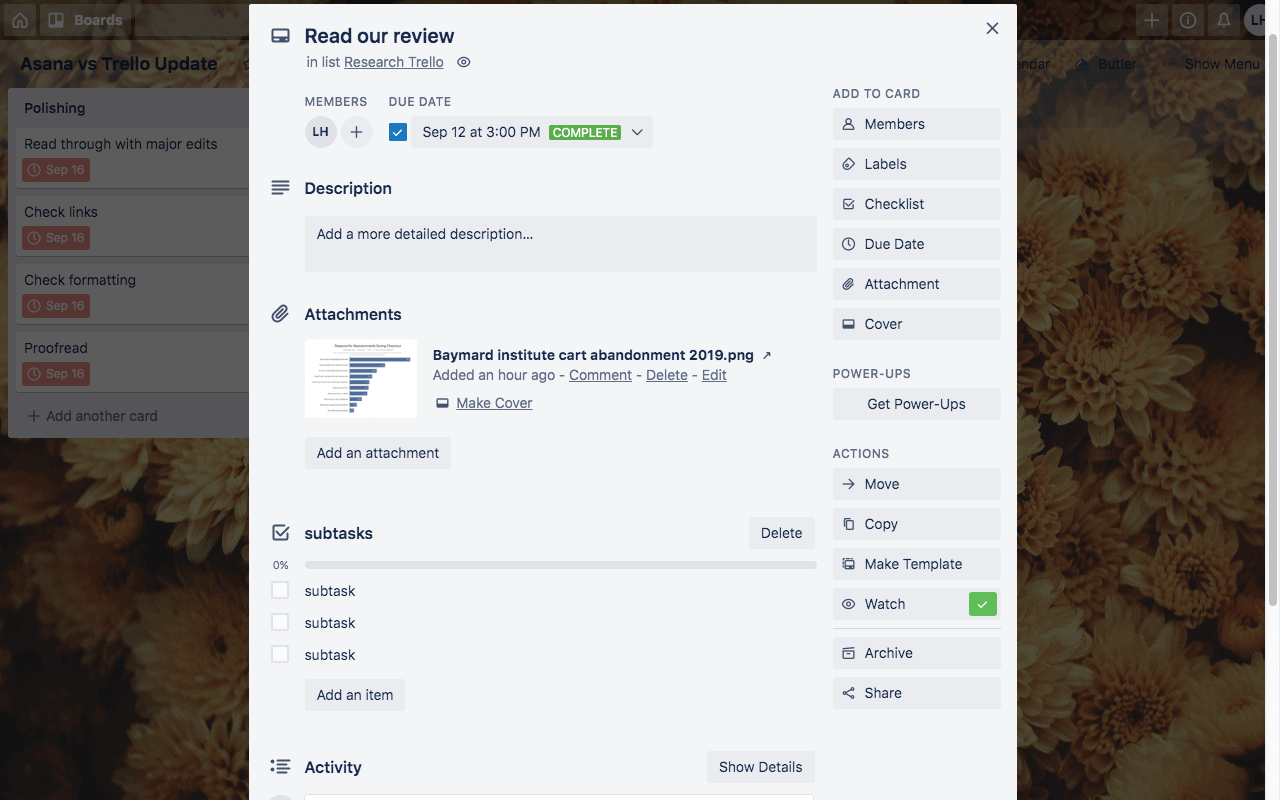Open Checklist option in sidebar
This screenshot has height=800, width=1280.
click(916, 204)
